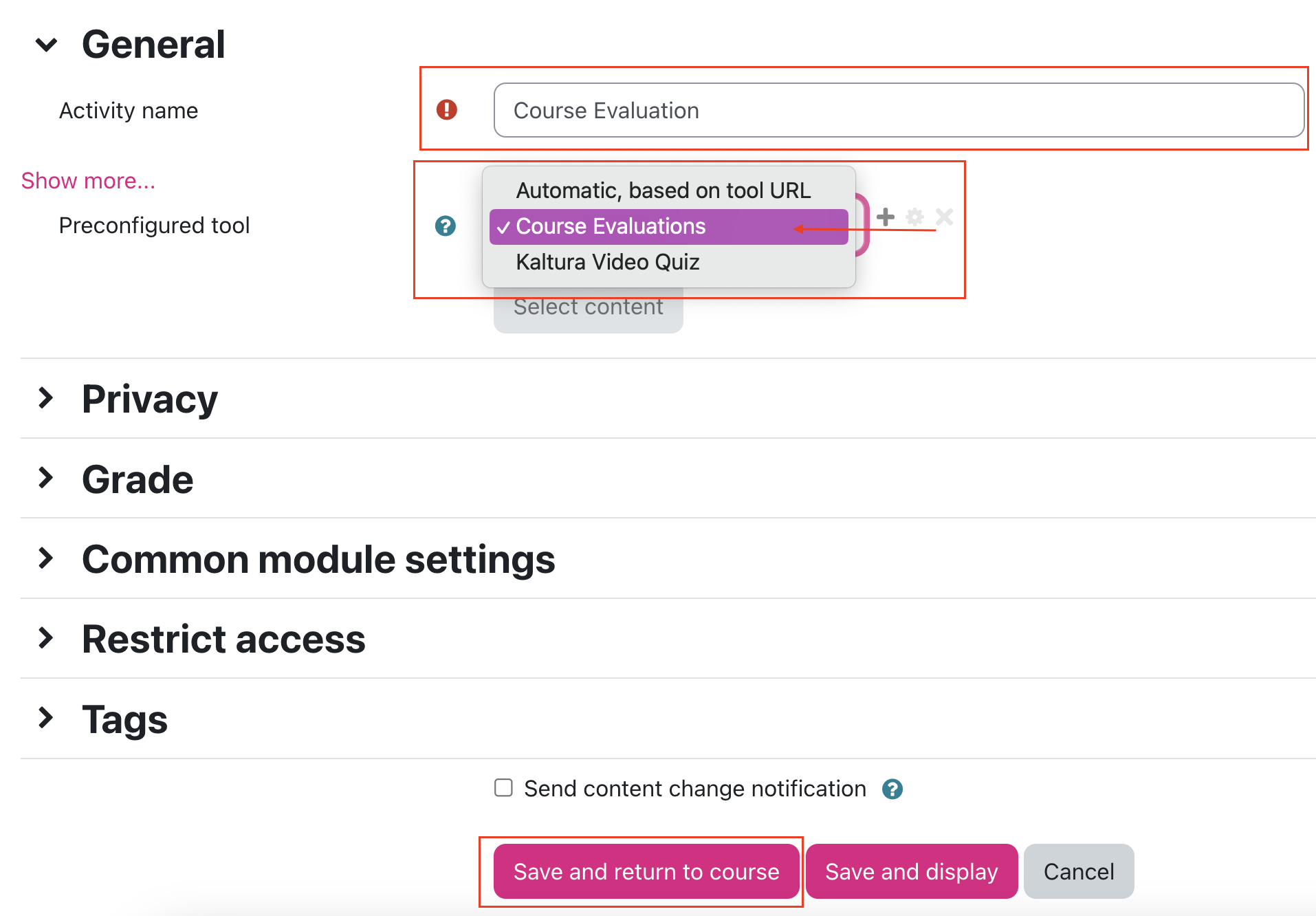Open Preconfigured tool help question icon
Image resolution: width=1316 pixels, height=916 pixels.
[446, 226]
